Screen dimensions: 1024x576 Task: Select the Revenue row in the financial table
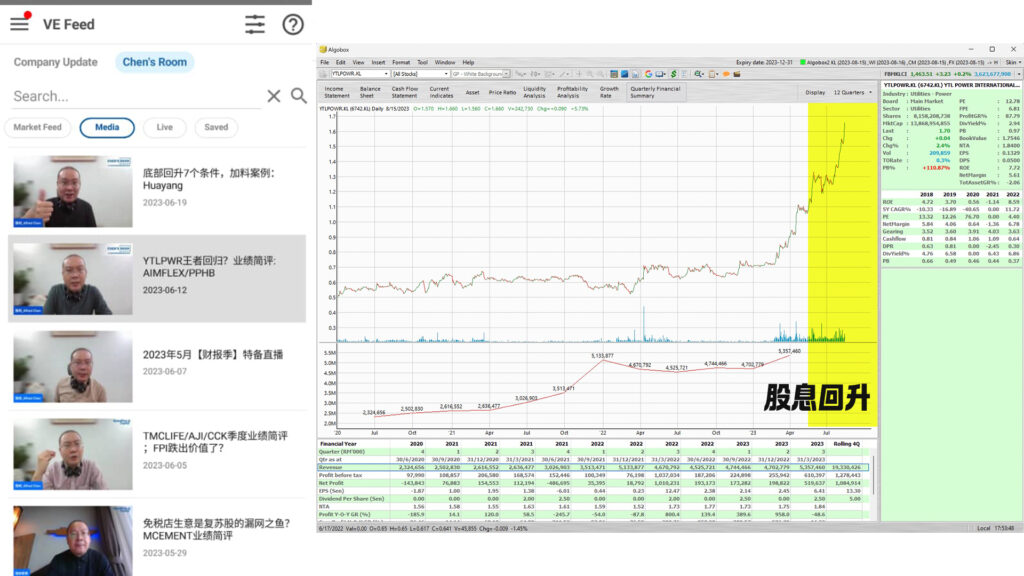[x=593, y=468]
